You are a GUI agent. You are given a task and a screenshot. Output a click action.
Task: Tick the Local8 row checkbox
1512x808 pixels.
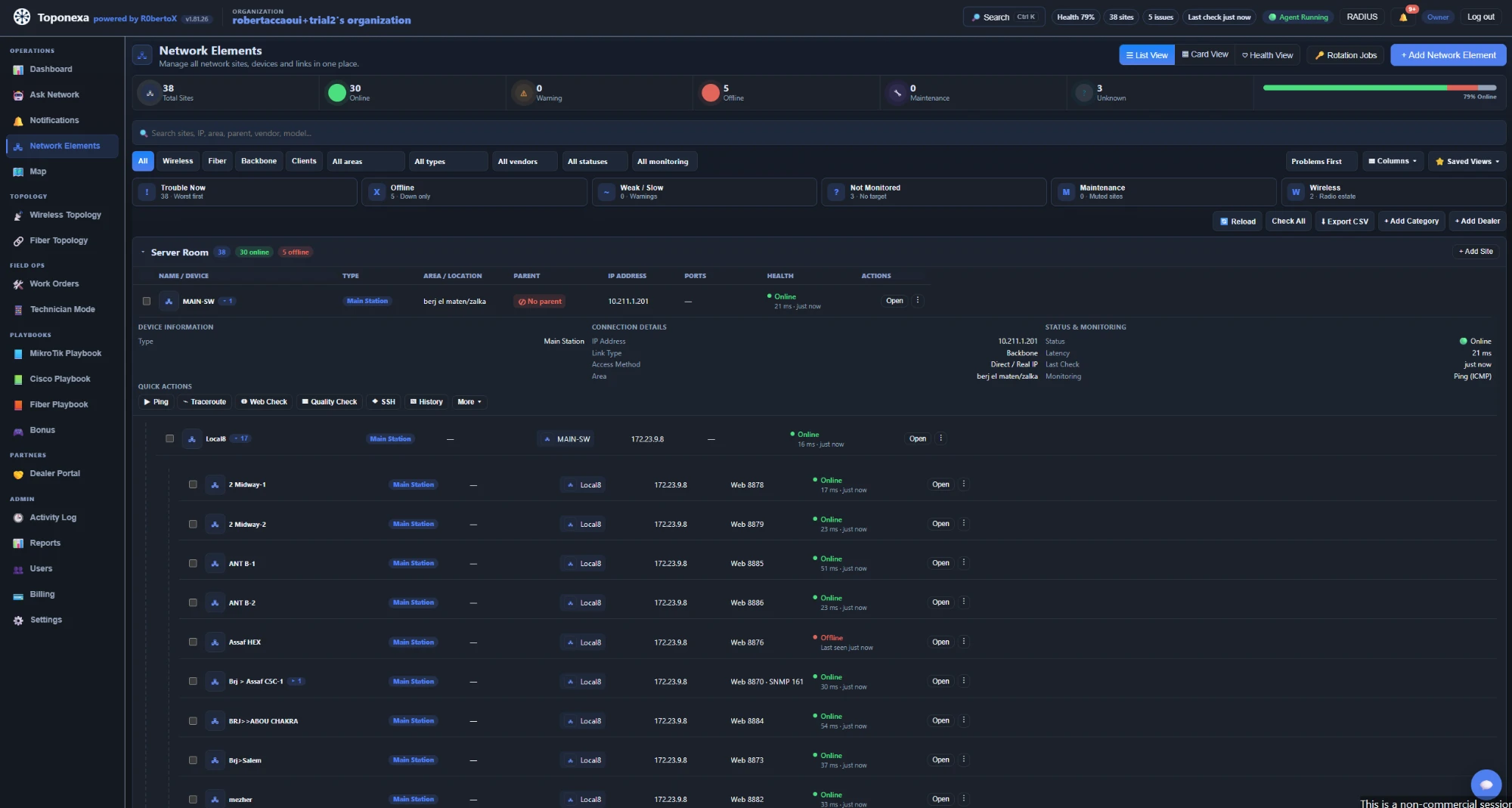point(169,438)
